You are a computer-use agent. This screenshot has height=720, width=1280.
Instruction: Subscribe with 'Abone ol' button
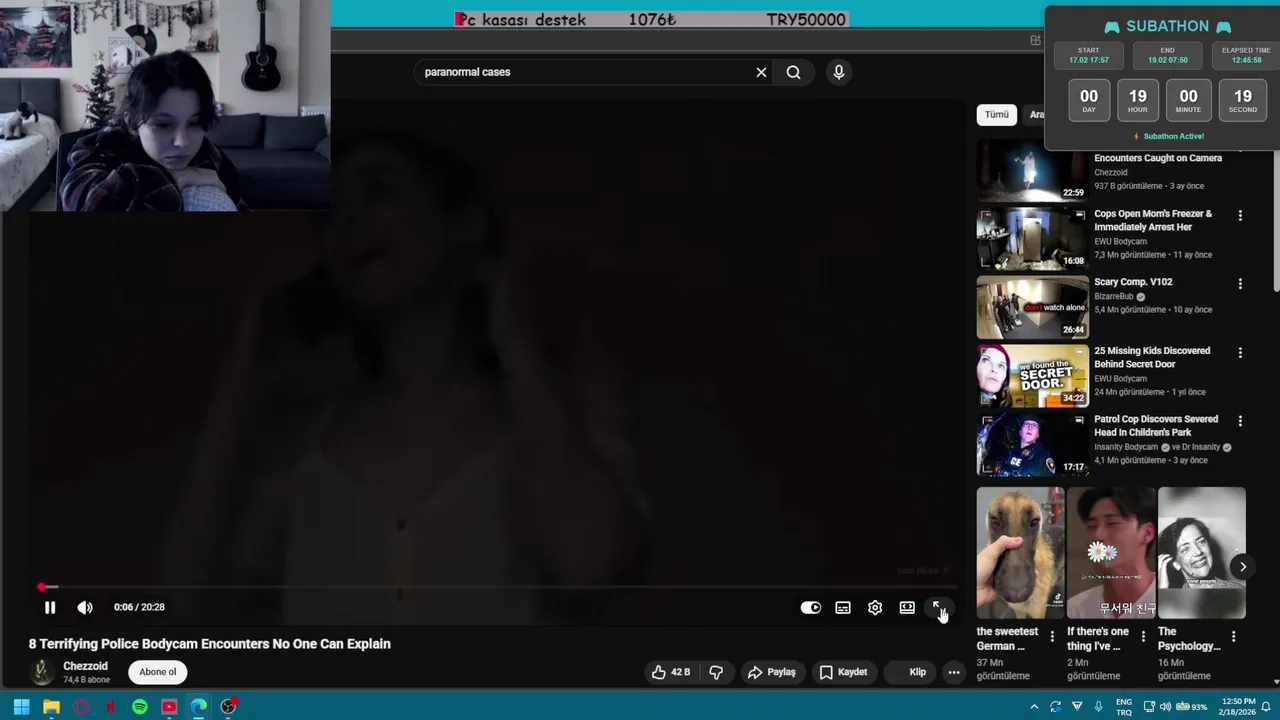pyautogui.click(x=157, y=672)
